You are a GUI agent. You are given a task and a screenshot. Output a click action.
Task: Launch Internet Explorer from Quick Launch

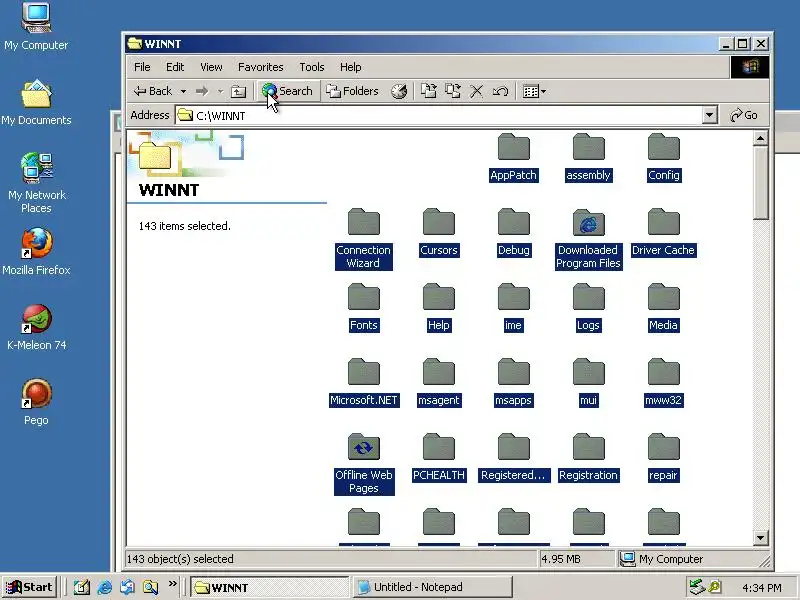pos(105,587)
